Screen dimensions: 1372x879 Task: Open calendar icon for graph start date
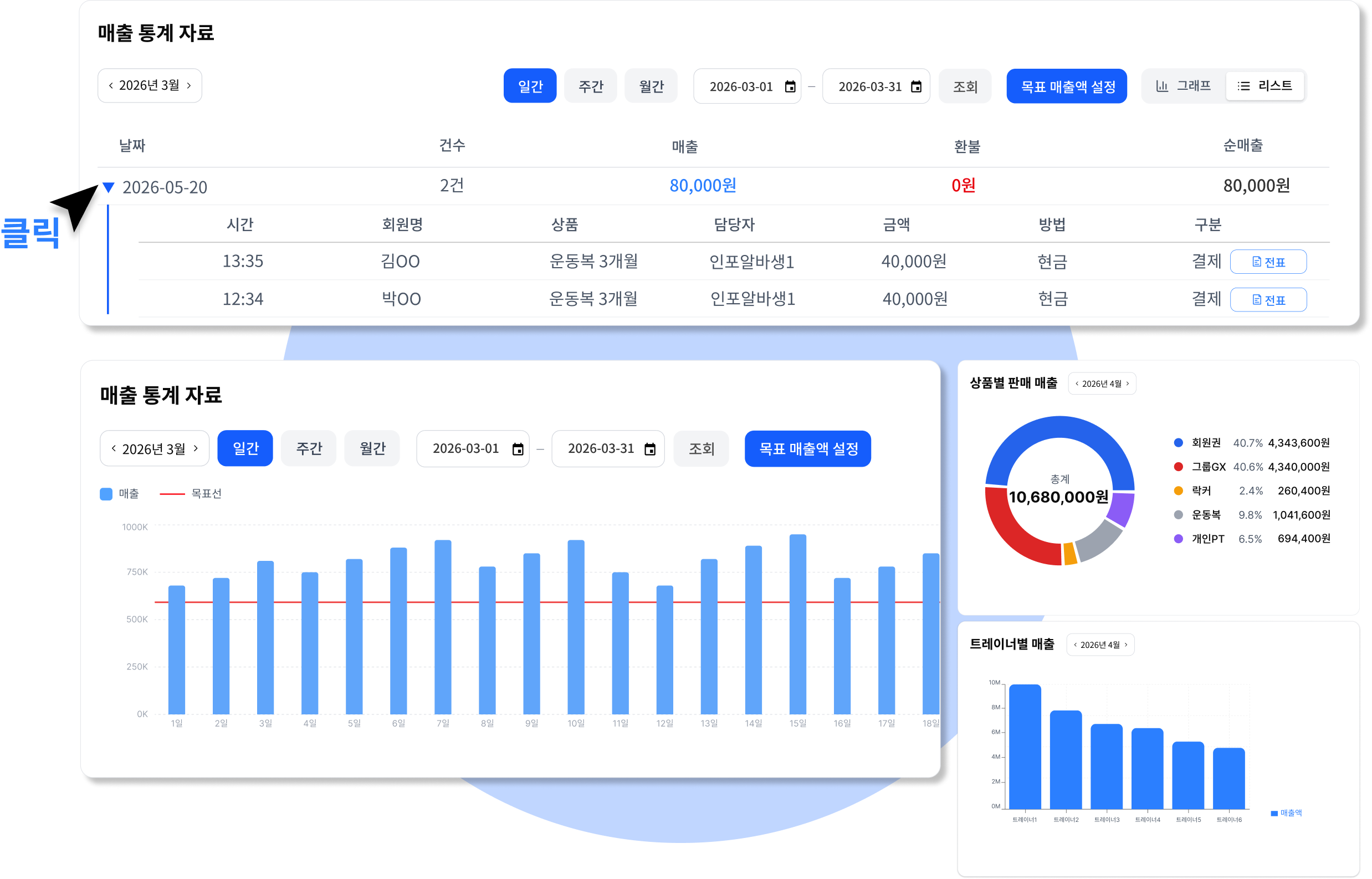518,450
